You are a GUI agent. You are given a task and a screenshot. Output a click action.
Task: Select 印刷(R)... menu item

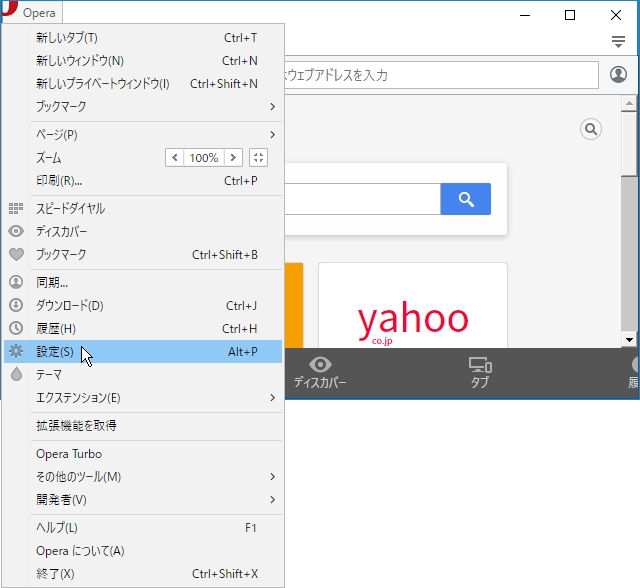tap(143, 181)
